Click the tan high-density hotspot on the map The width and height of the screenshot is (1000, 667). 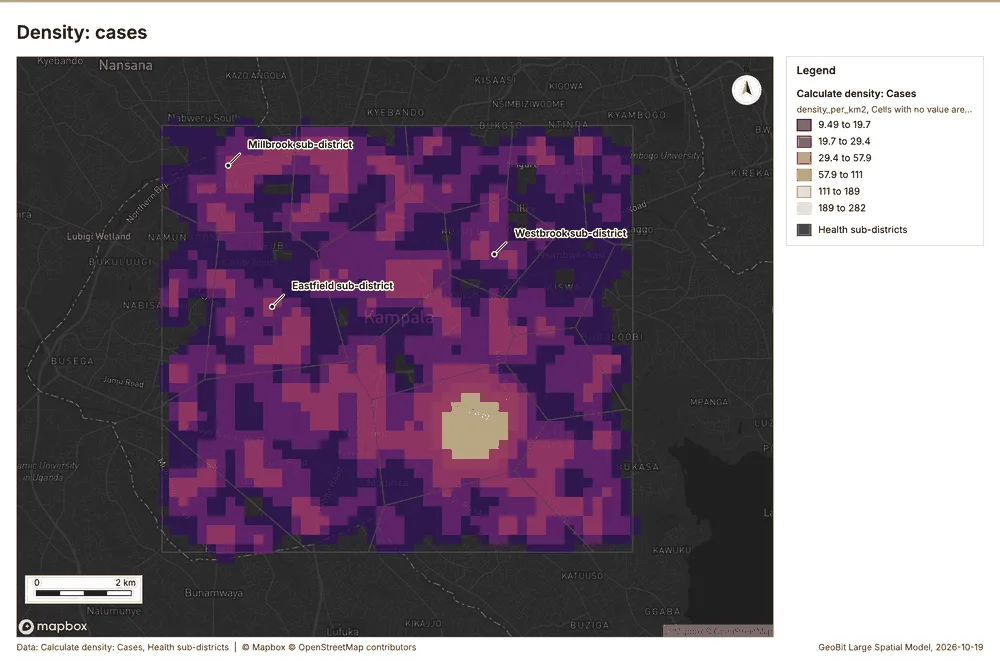[x=474, y=426]
